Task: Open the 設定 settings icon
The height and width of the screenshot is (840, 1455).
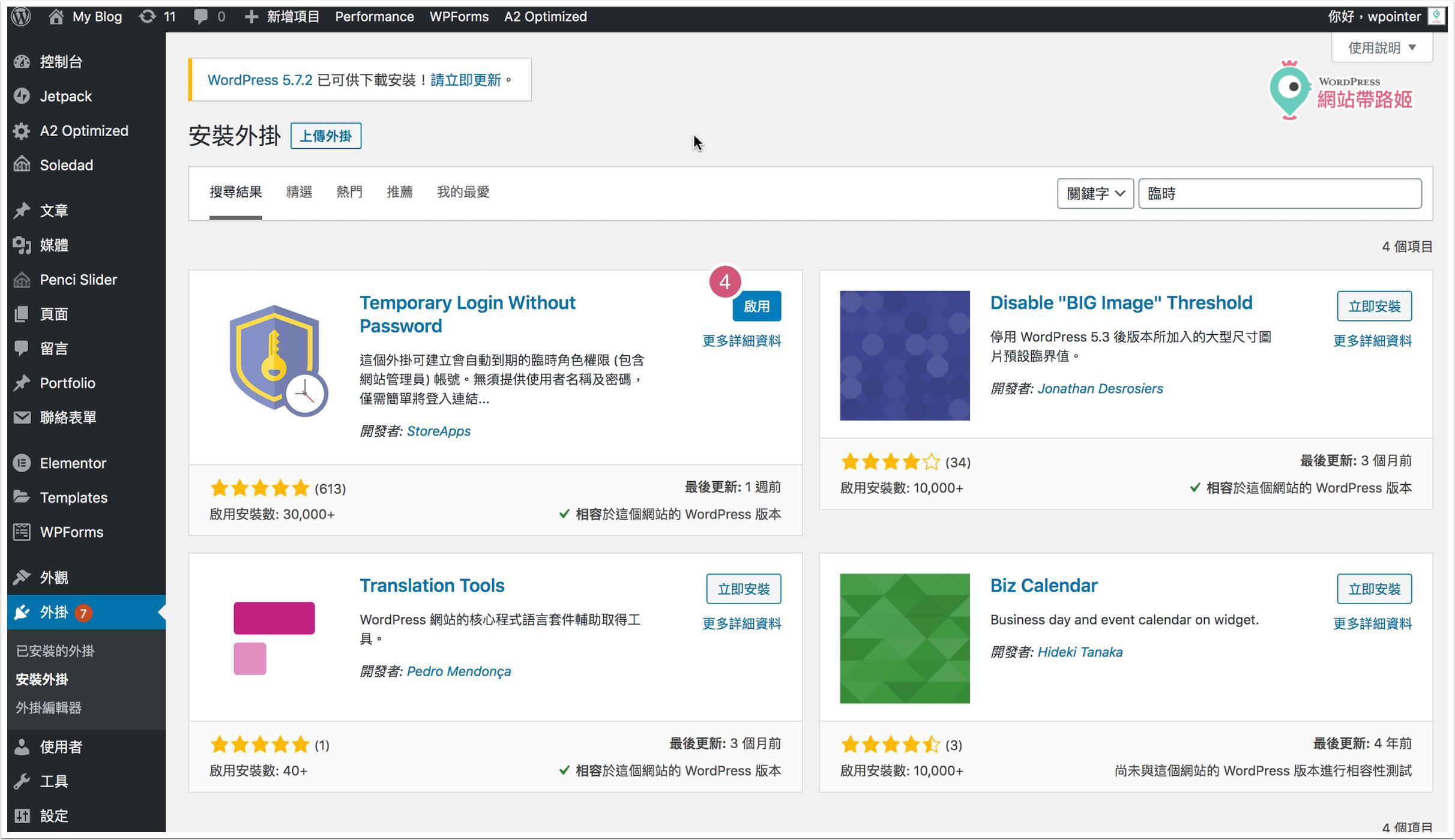Action: click(22, 816)
